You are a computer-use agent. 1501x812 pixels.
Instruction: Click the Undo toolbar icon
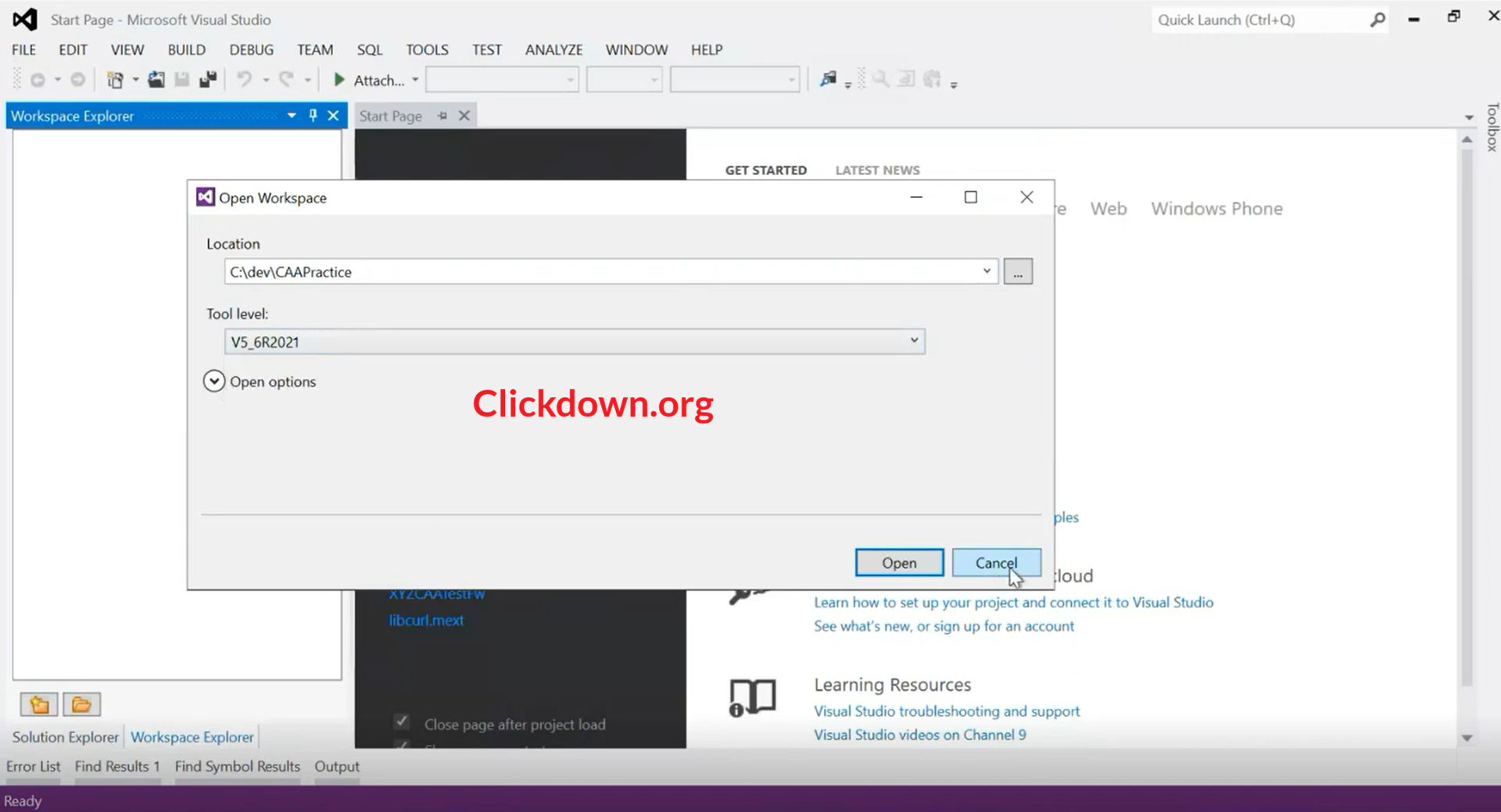[x=245, y=80]
